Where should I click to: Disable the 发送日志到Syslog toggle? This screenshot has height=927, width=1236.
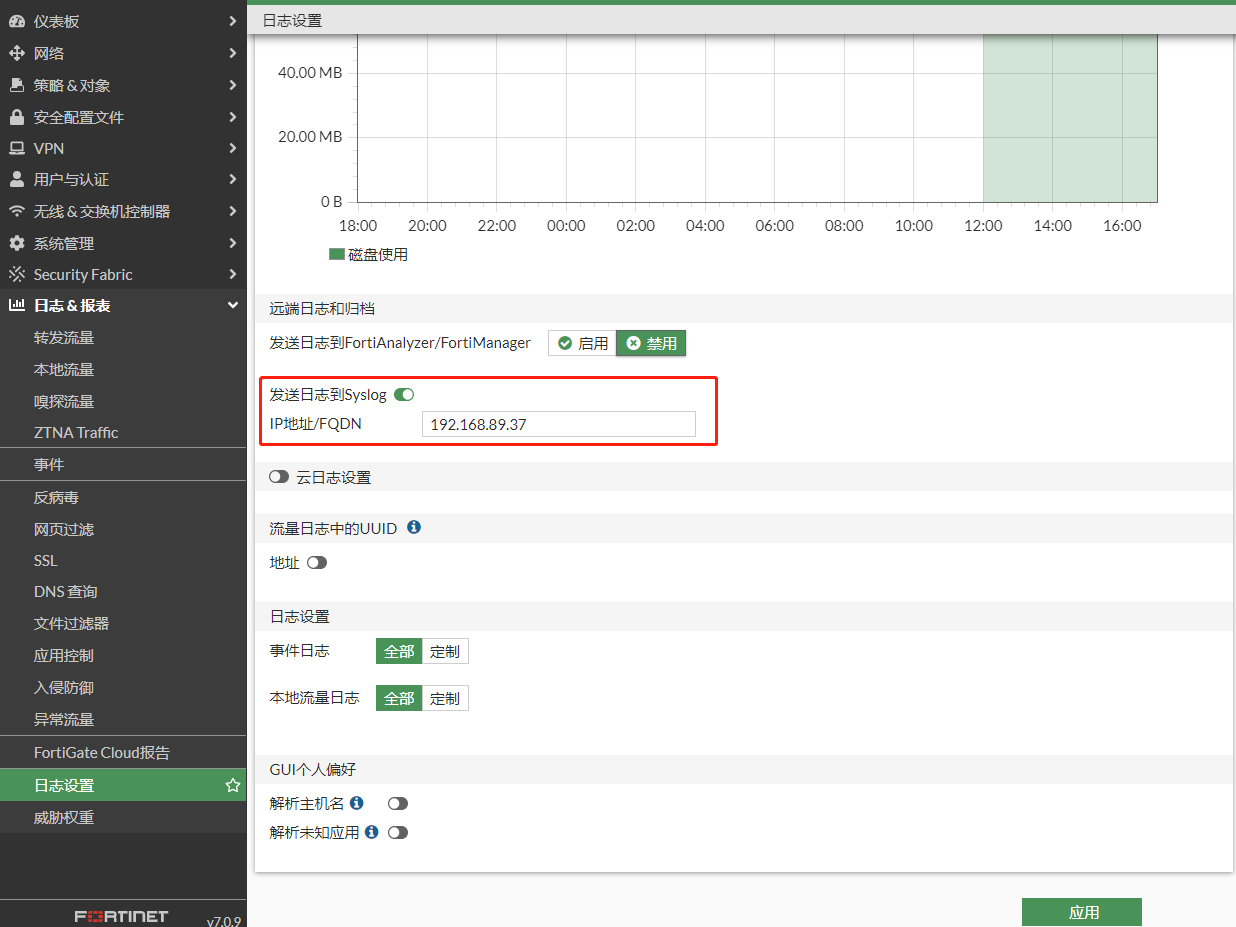(404, 395)
